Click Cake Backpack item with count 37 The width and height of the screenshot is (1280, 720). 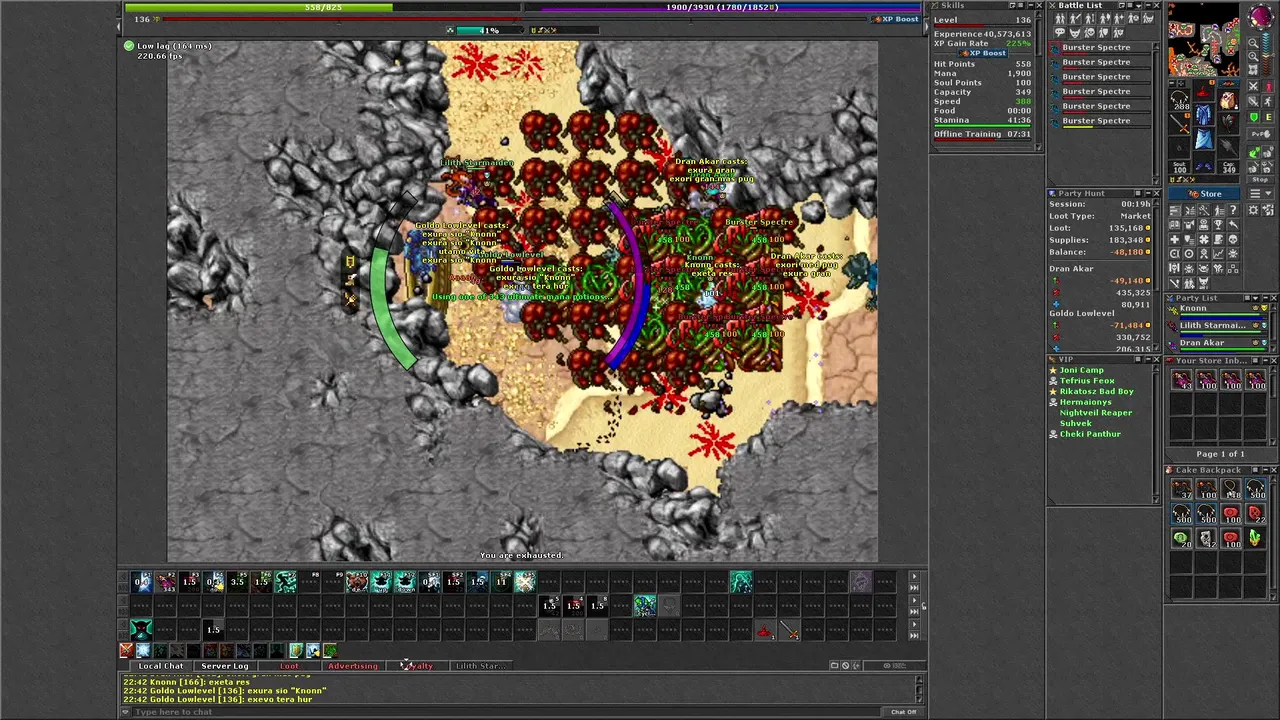pyautogui.click(x=1182, y=488)
